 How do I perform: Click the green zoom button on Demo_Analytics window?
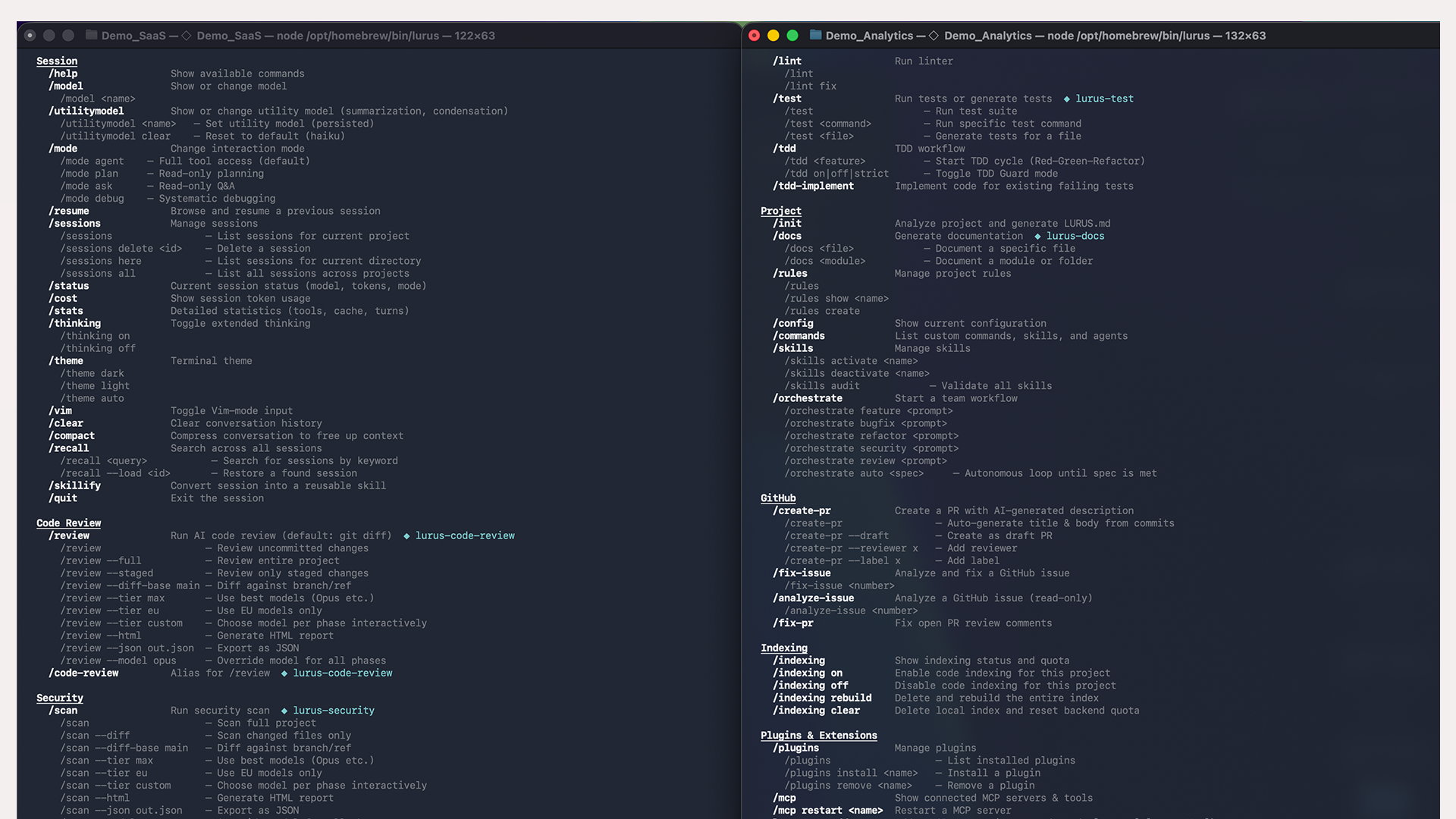pos(792,36)
